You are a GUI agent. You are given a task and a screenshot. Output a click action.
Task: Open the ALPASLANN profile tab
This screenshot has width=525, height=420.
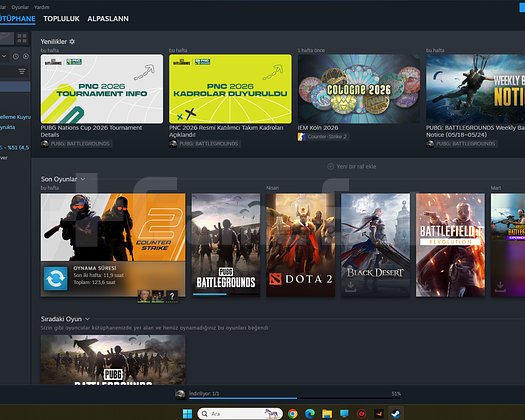pos(108,19)
